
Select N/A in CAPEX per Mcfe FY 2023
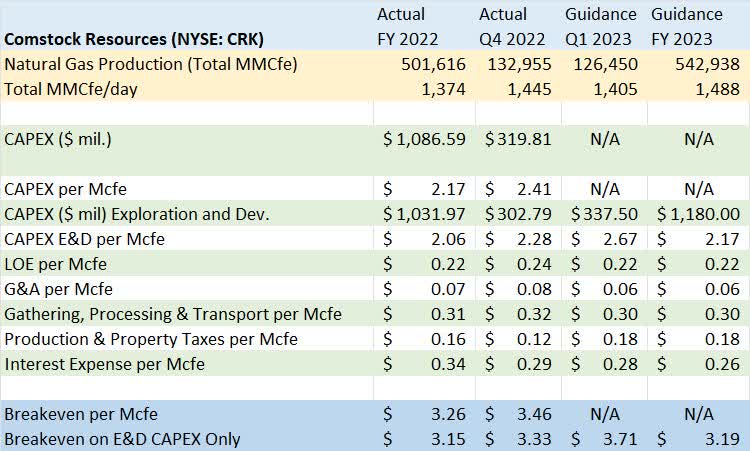(699, 189)
